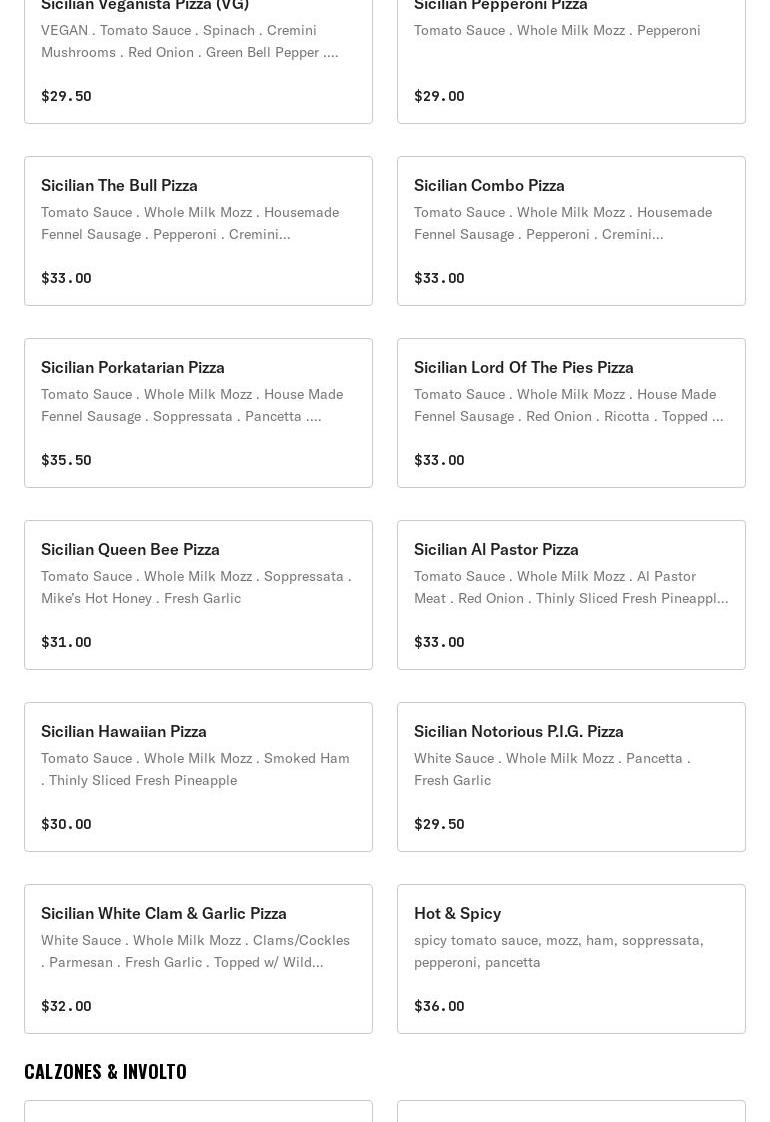Click the Sicilian Pepperoni Pizza $29.00 price
Screen dimensions: 770x1122
(x=439, y=96)
